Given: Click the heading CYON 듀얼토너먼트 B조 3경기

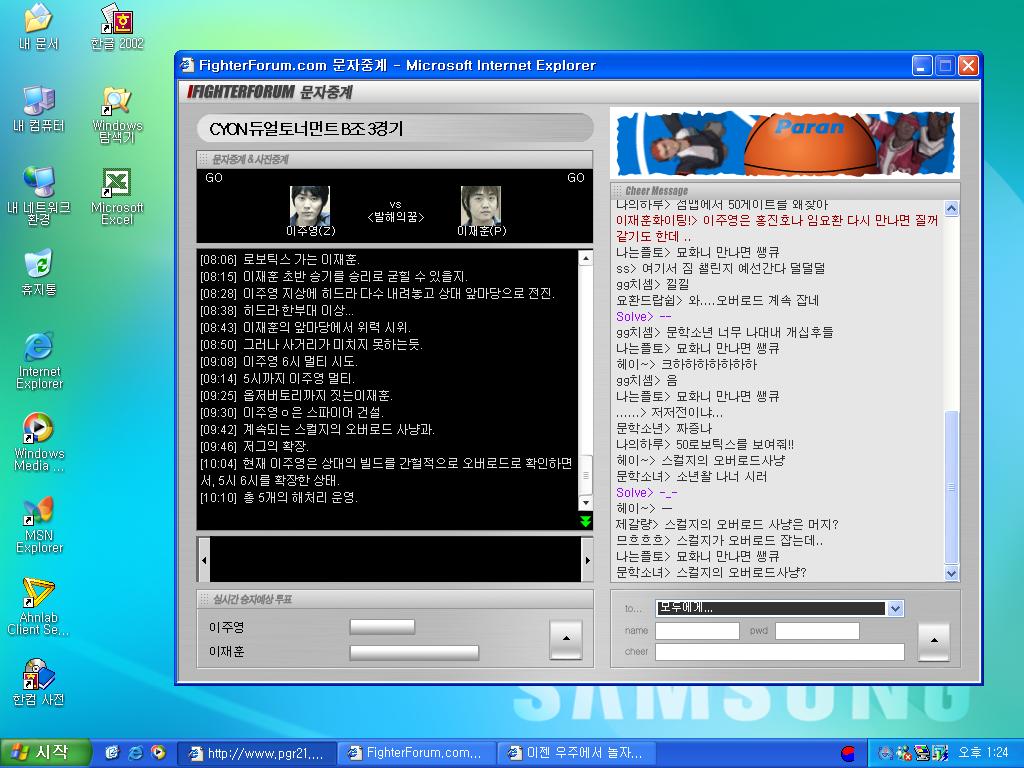Looking at the screenshot, I should coord(306,129).
